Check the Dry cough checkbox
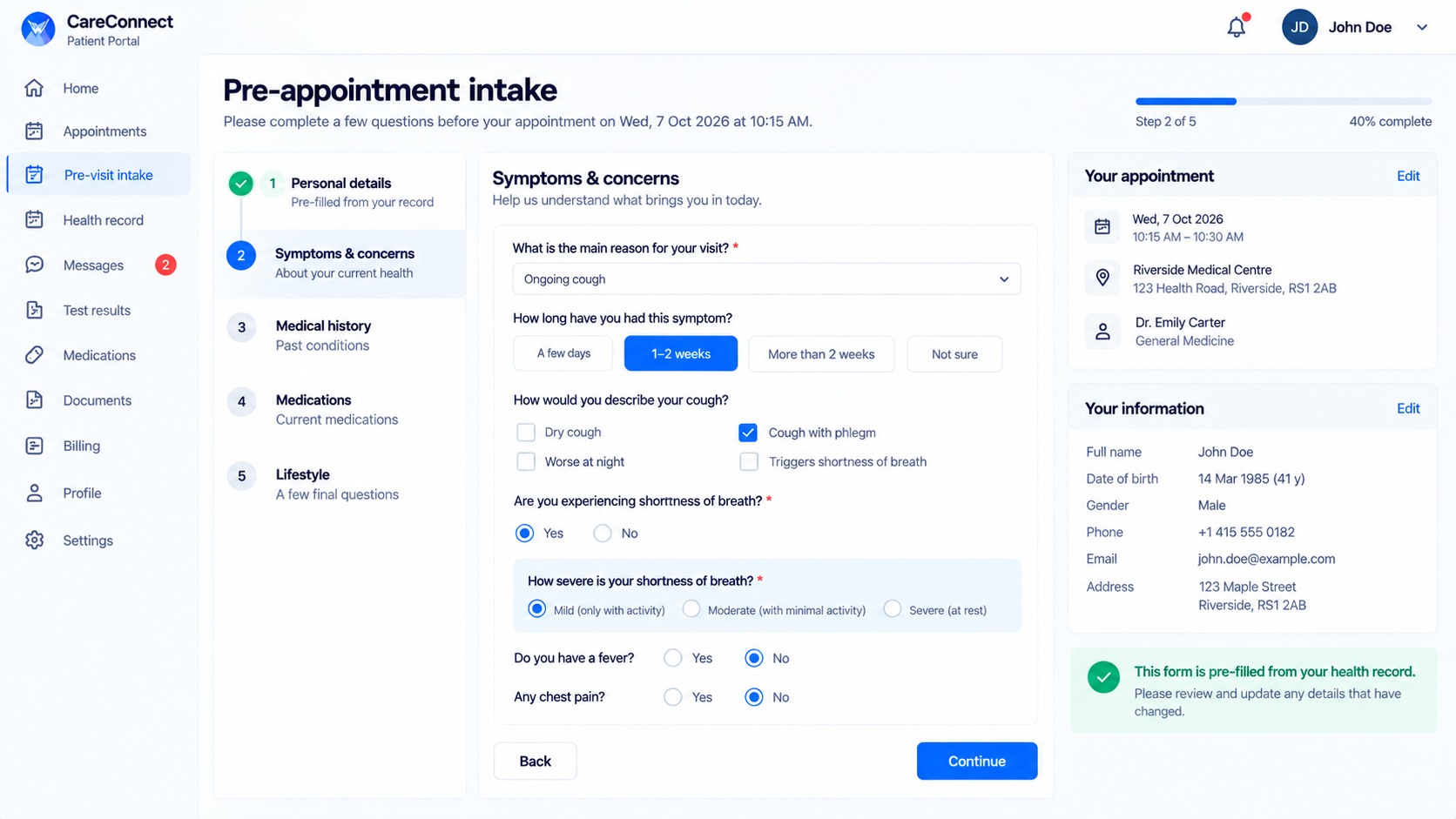Image resolution: width=1456 pixels, height=819 pixels. tap(526, 433)
